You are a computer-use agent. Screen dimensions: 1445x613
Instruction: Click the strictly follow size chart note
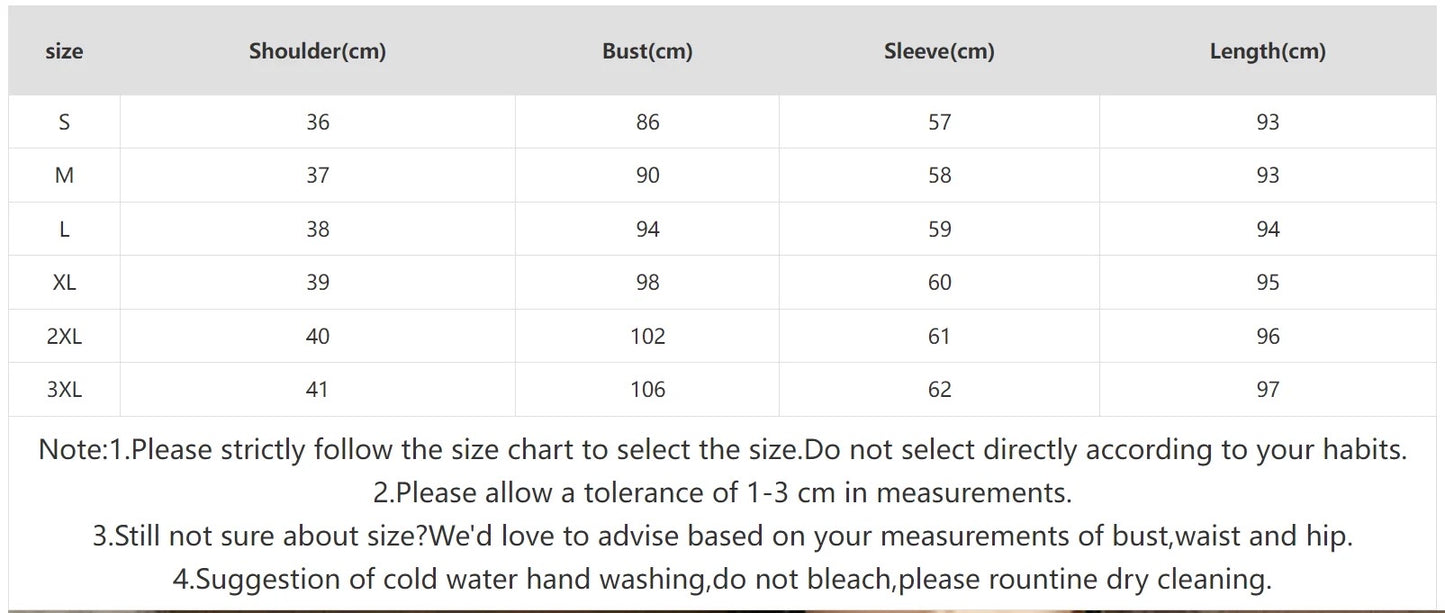[722, 450]
